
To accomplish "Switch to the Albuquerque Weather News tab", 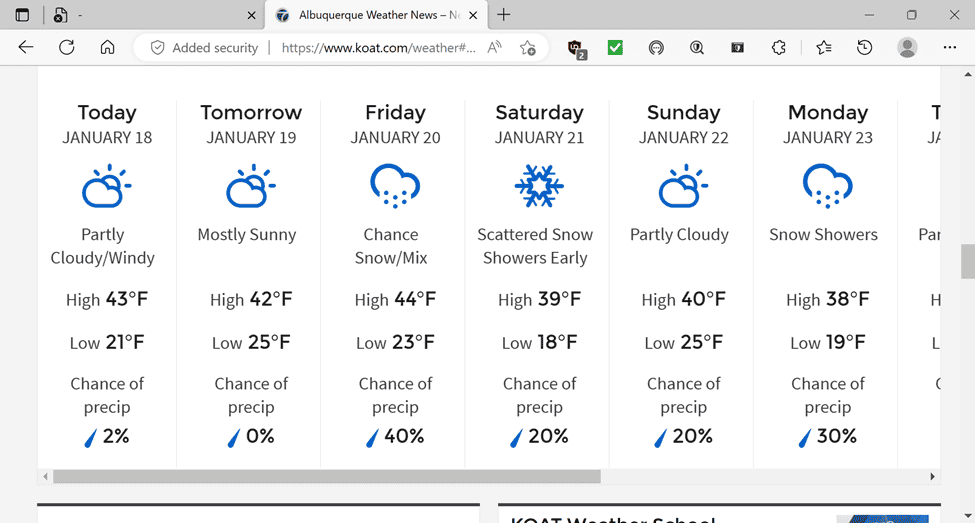I will pyautogui.click(x=378, y=15).
